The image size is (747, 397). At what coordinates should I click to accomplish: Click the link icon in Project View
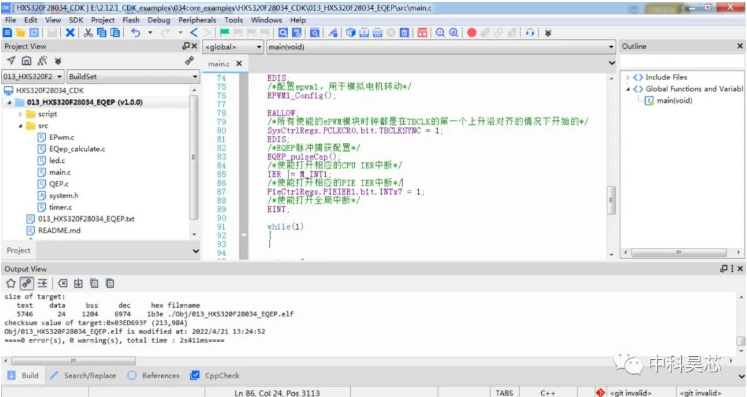click(189, 61)
